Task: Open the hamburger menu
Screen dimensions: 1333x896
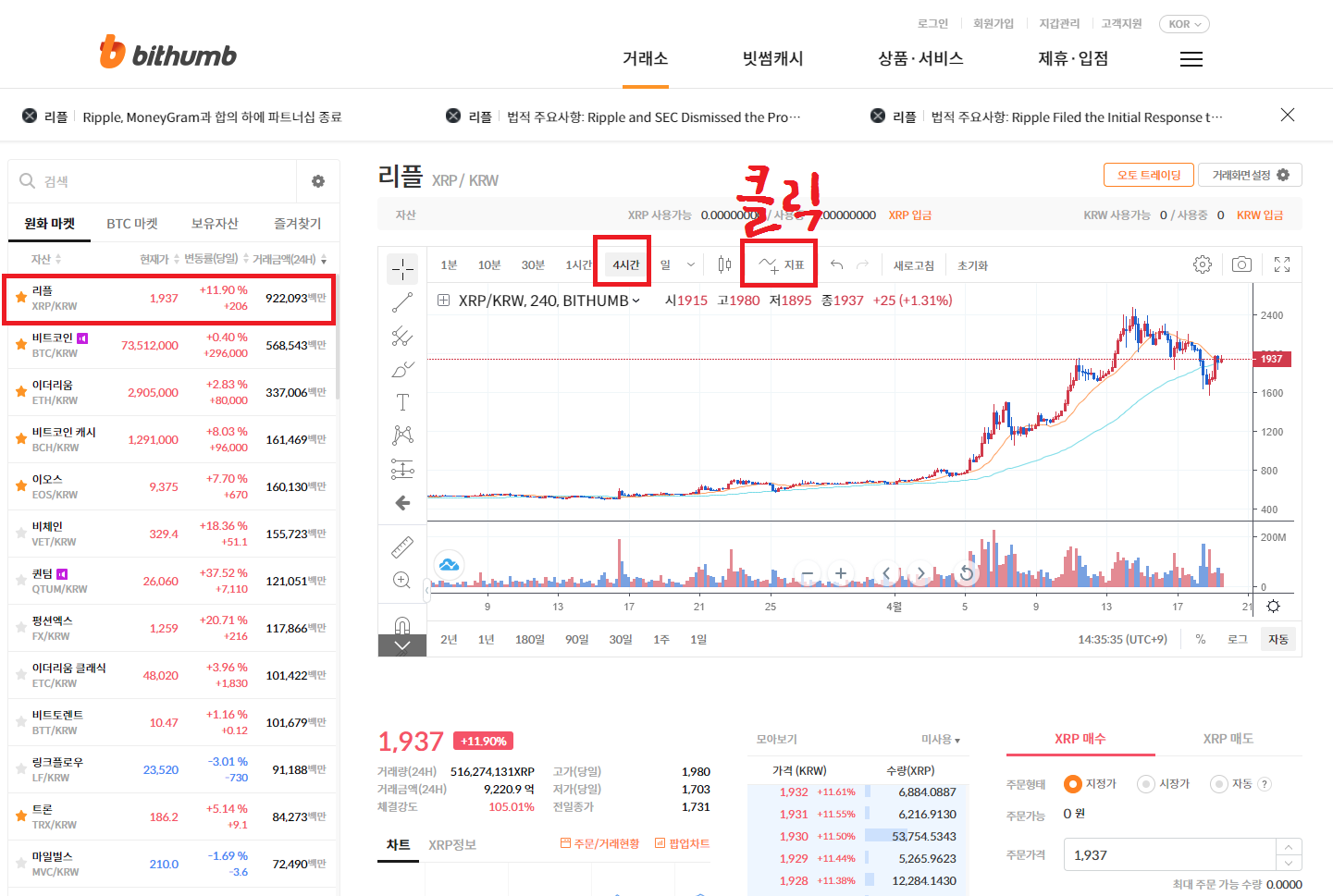Action: 1191,59
